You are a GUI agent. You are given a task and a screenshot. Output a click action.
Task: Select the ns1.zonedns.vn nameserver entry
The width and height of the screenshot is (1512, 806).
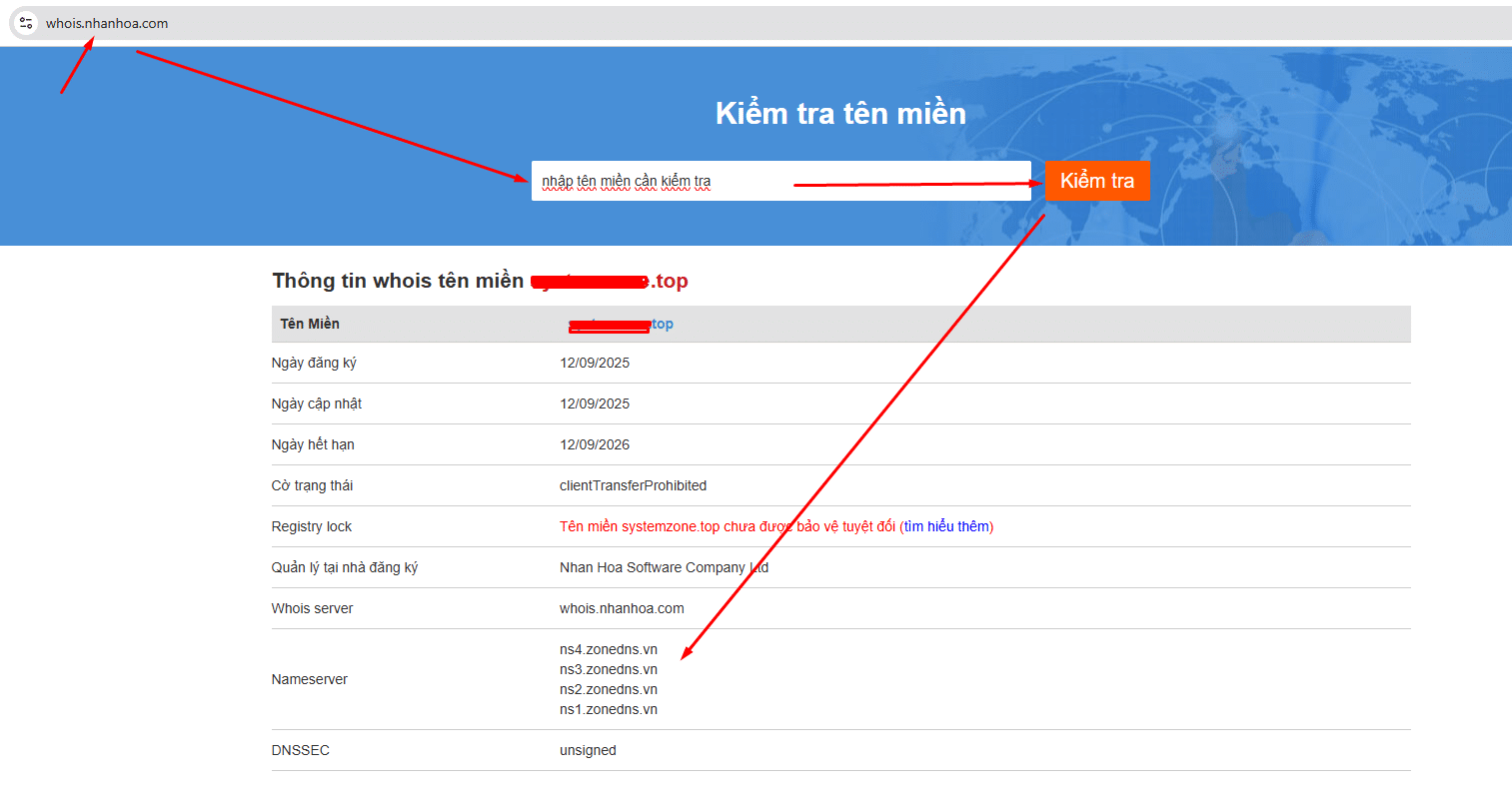click(608, 709)
